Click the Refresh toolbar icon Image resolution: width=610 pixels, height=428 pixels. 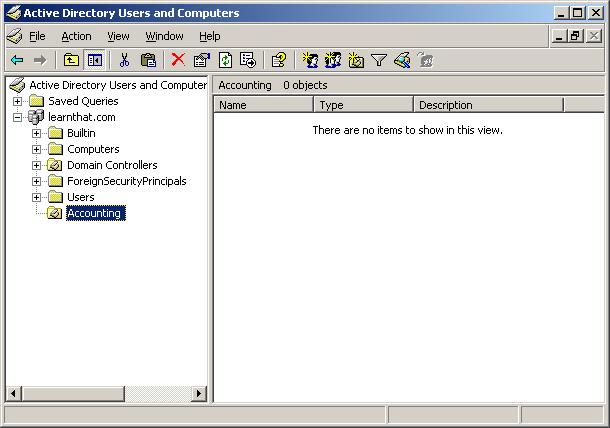coord(225,60)
